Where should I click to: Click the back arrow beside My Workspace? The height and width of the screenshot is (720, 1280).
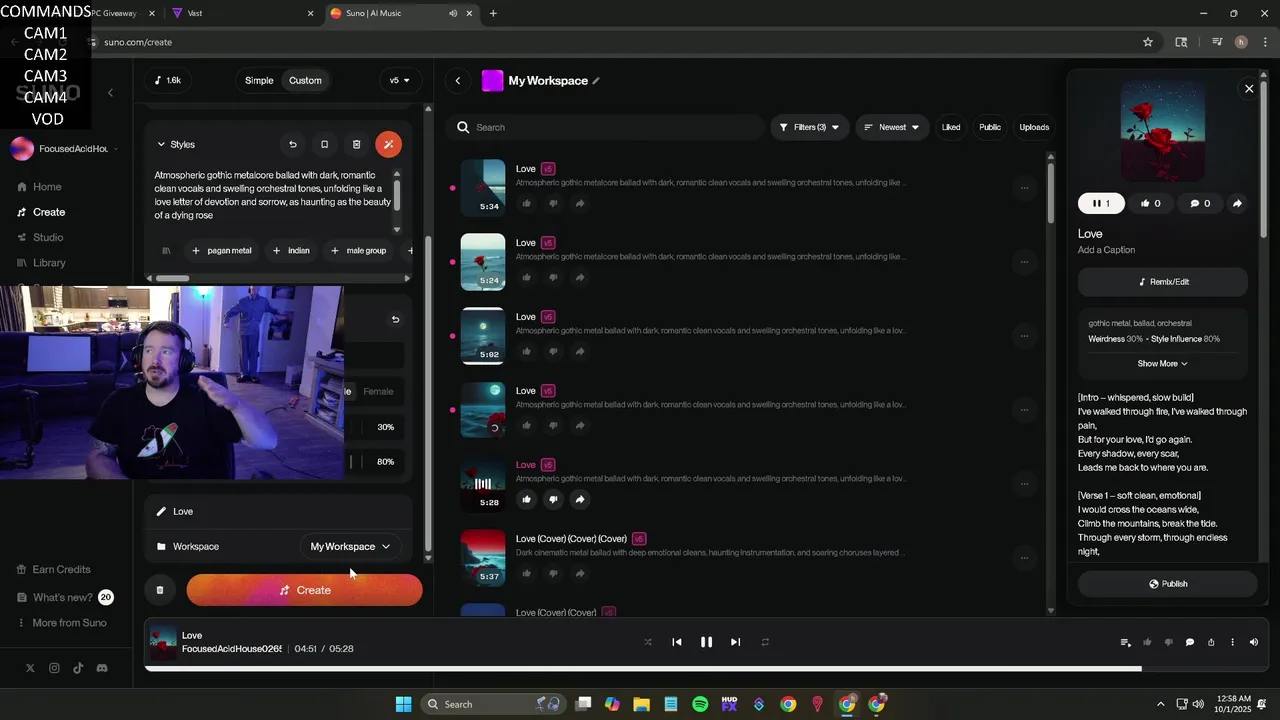point(458,81)
